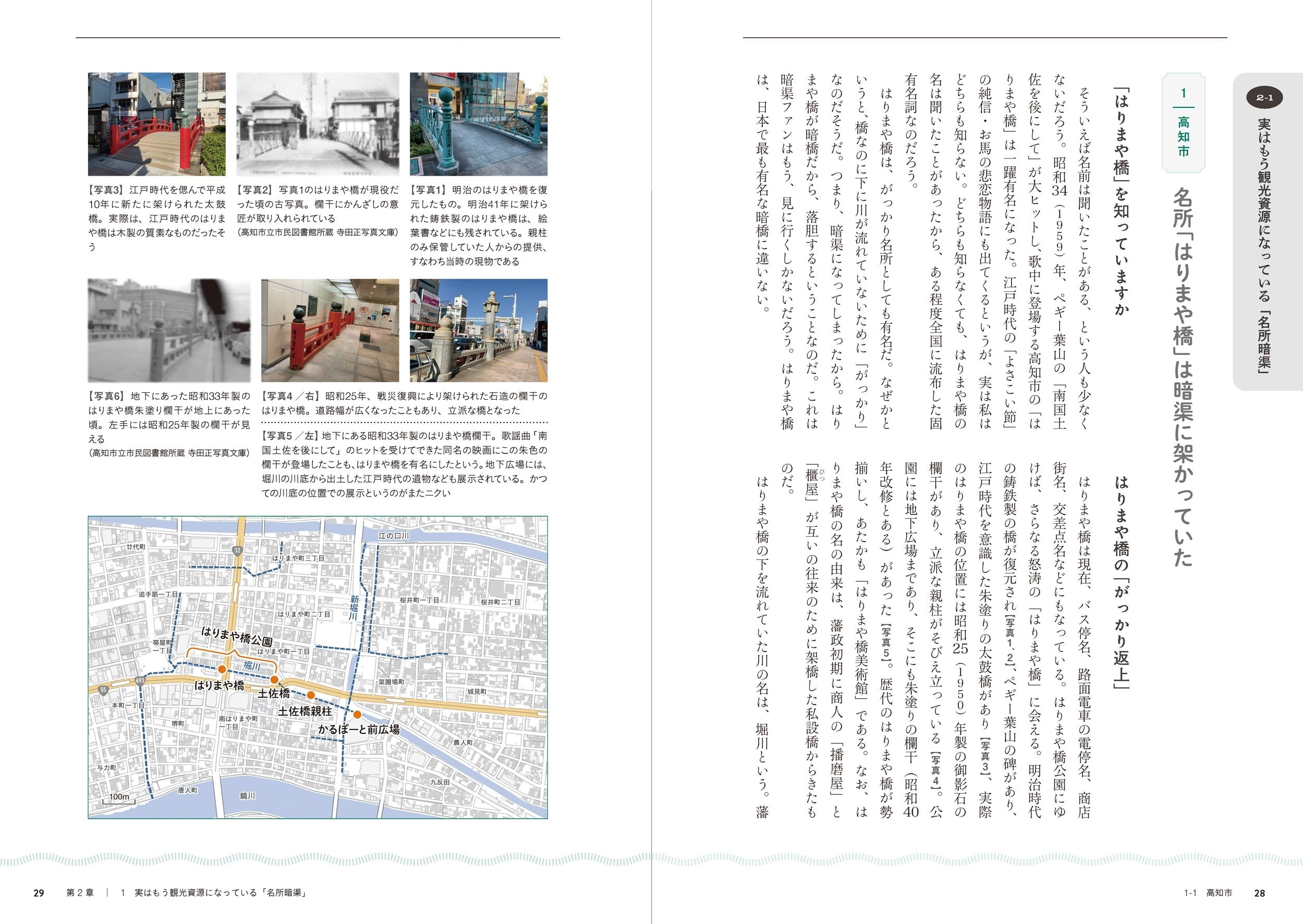Viewport: 1303px width, 924px height.
Task: Click the route 32 road shield on map
Action: 237,550
